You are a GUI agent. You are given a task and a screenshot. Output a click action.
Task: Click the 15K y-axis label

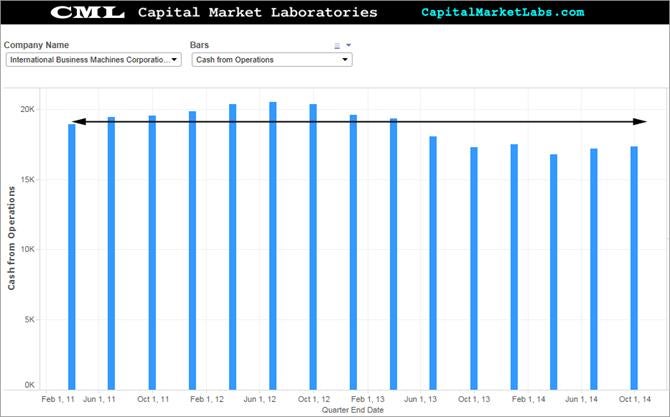(x=28, y=179)
